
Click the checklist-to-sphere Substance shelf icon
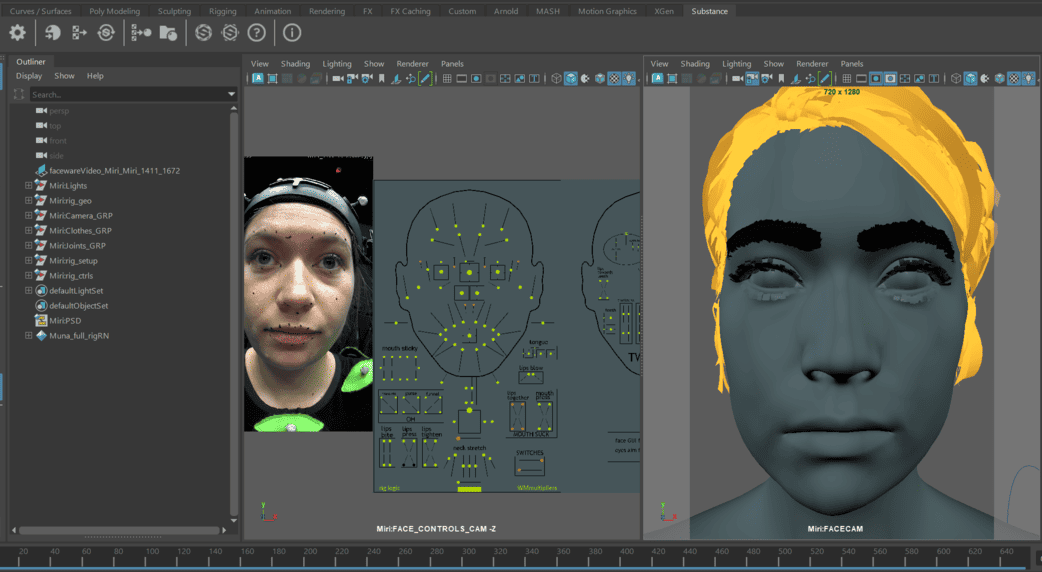coord(141,33)
